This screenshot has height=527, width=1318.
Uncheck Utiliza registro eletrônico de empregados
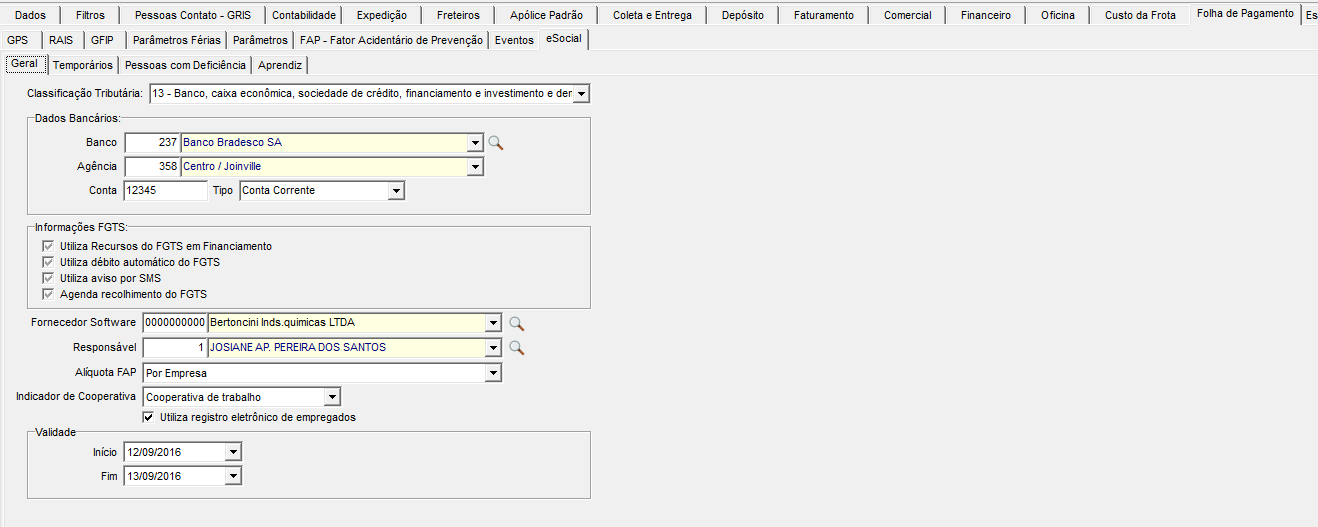150,417
